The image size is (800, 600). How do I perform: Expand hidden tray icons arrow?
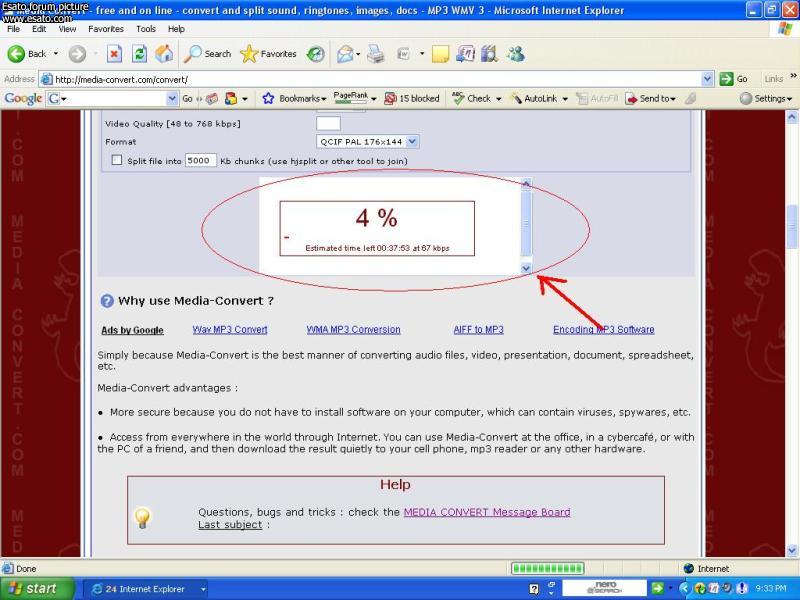pyautogui.click(x=684, y=588)
